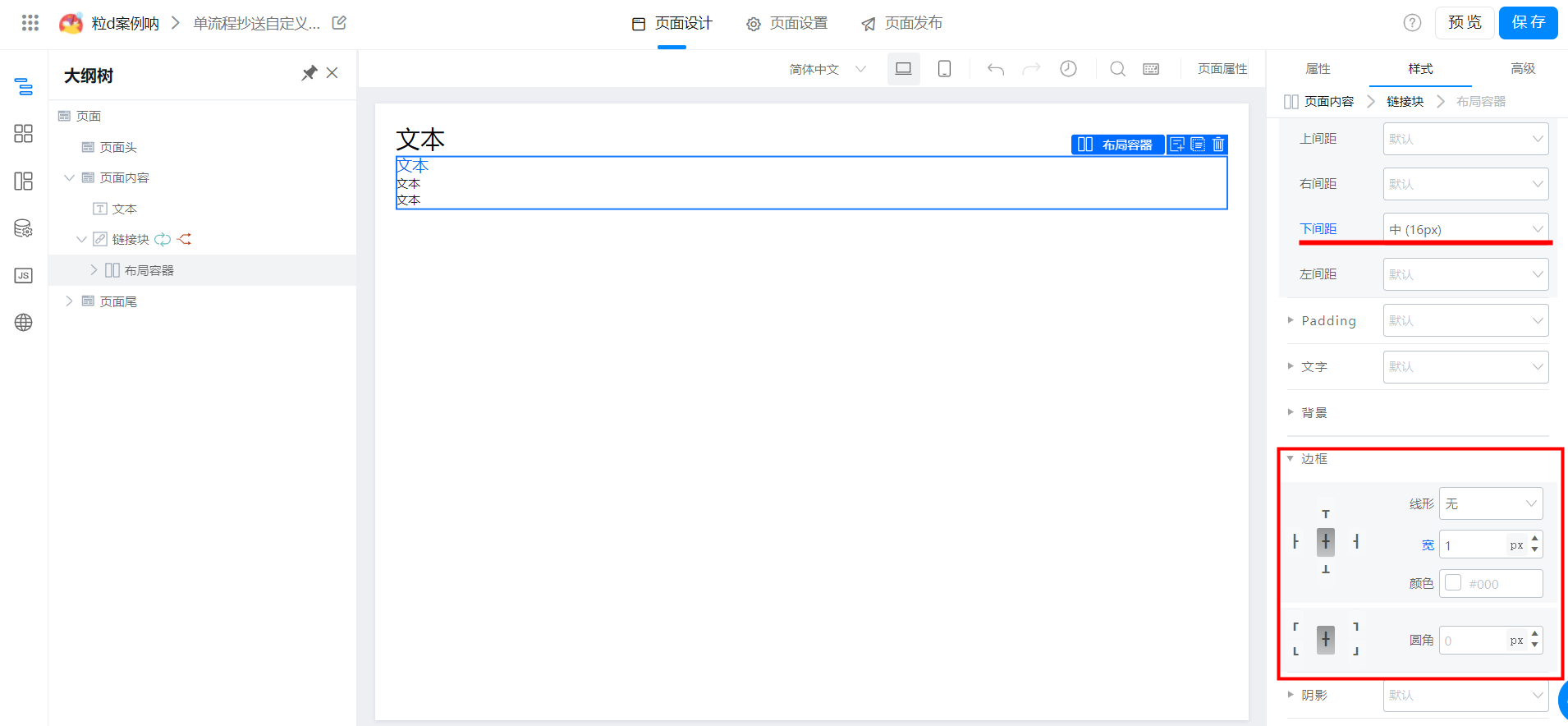
Task: Open the Padding value dropdown
Action: point(1465,320)
